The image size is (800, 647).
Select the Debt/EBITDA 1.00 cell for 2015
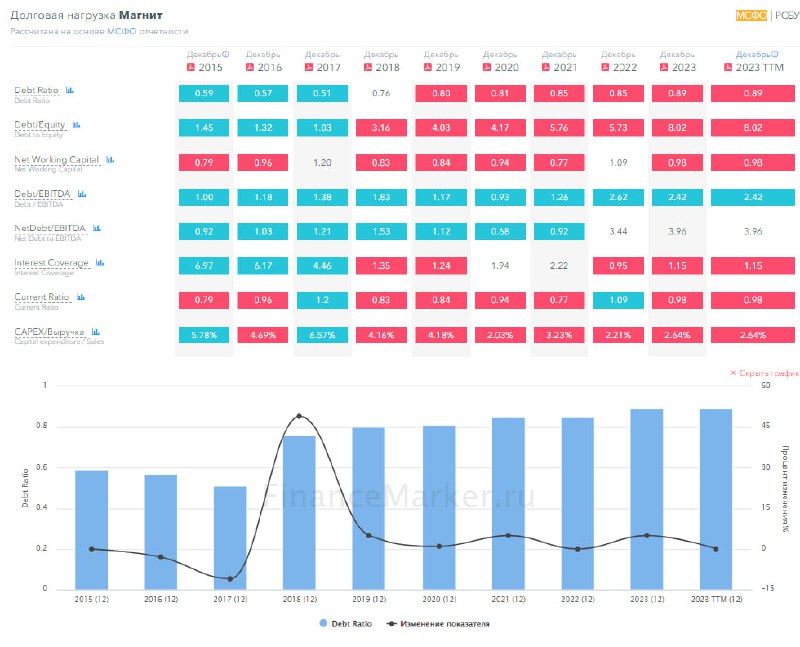click(x=204, y=197)
